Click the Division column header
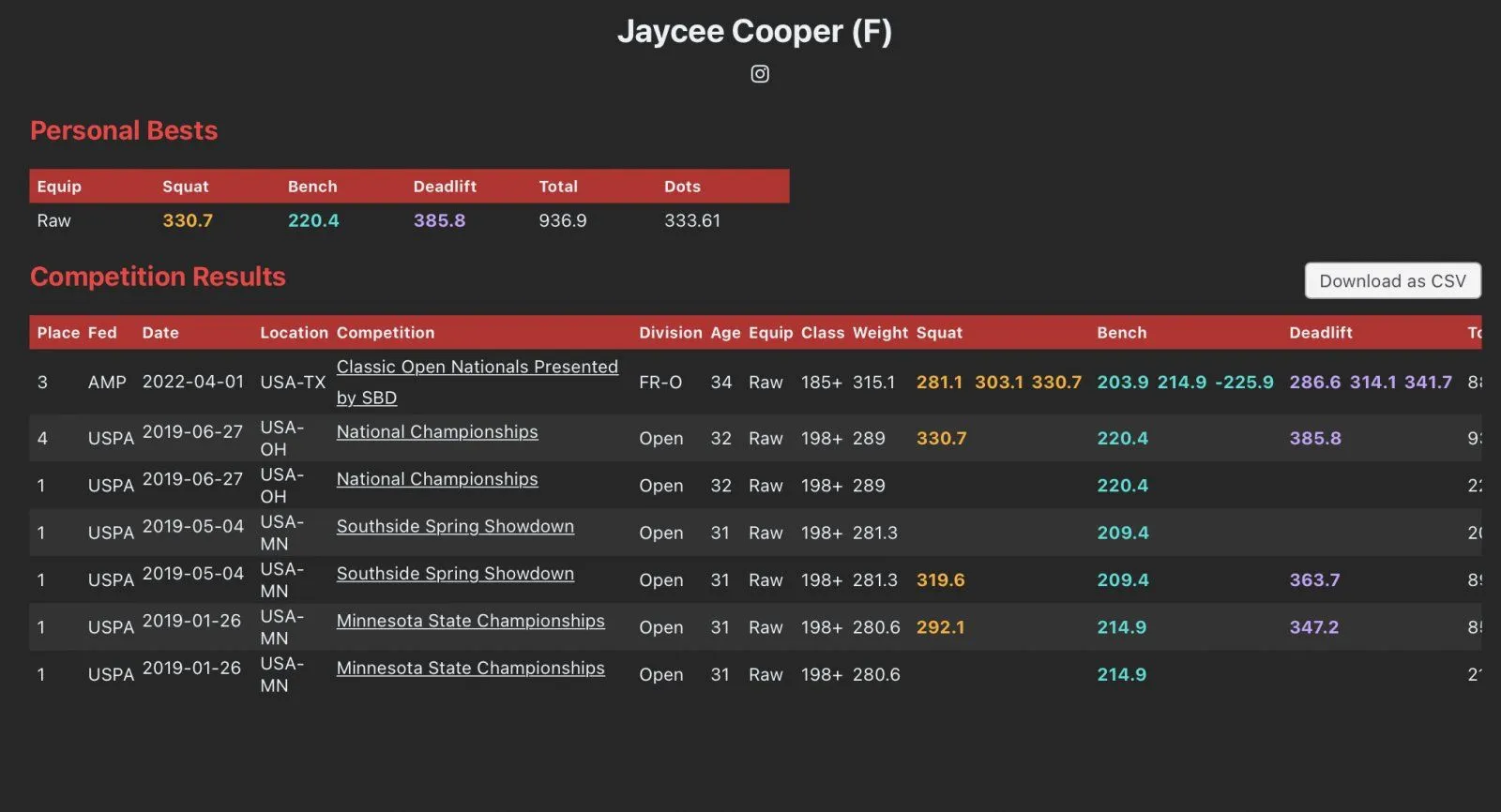 (x=670, y=333)
